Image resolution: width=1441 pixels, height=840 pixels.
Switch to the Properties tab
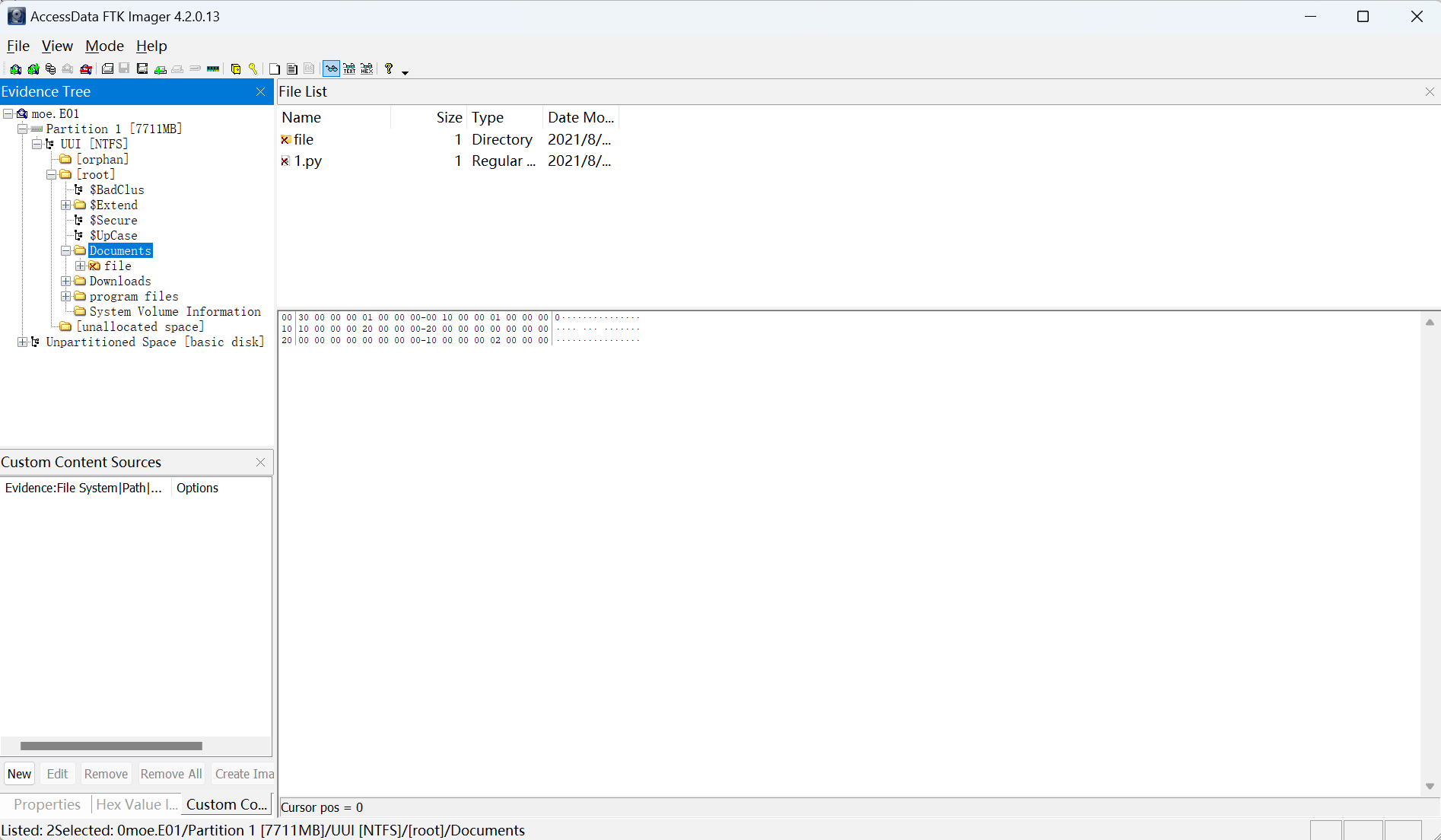point(46,804)
